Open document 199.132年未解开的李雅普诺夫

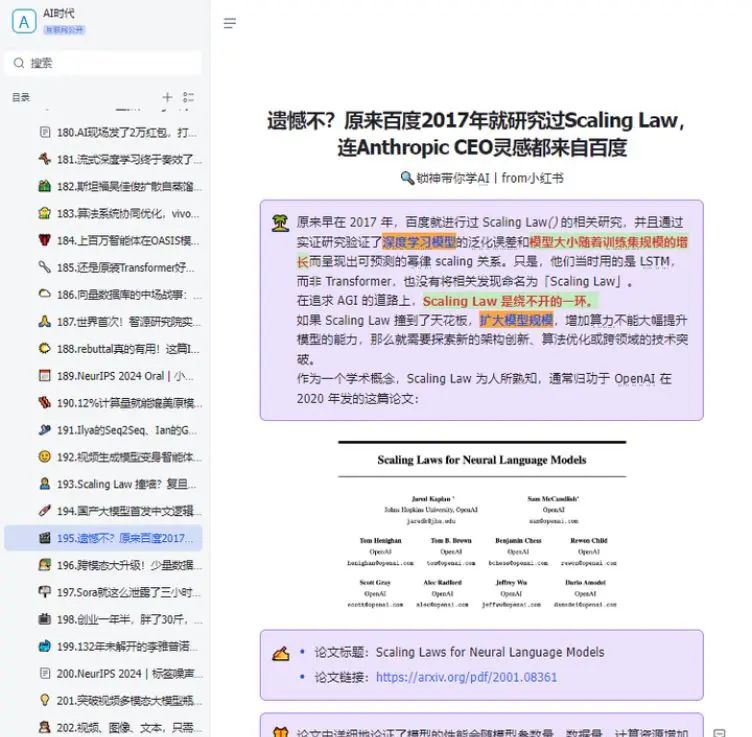click(x=103, y=646)
